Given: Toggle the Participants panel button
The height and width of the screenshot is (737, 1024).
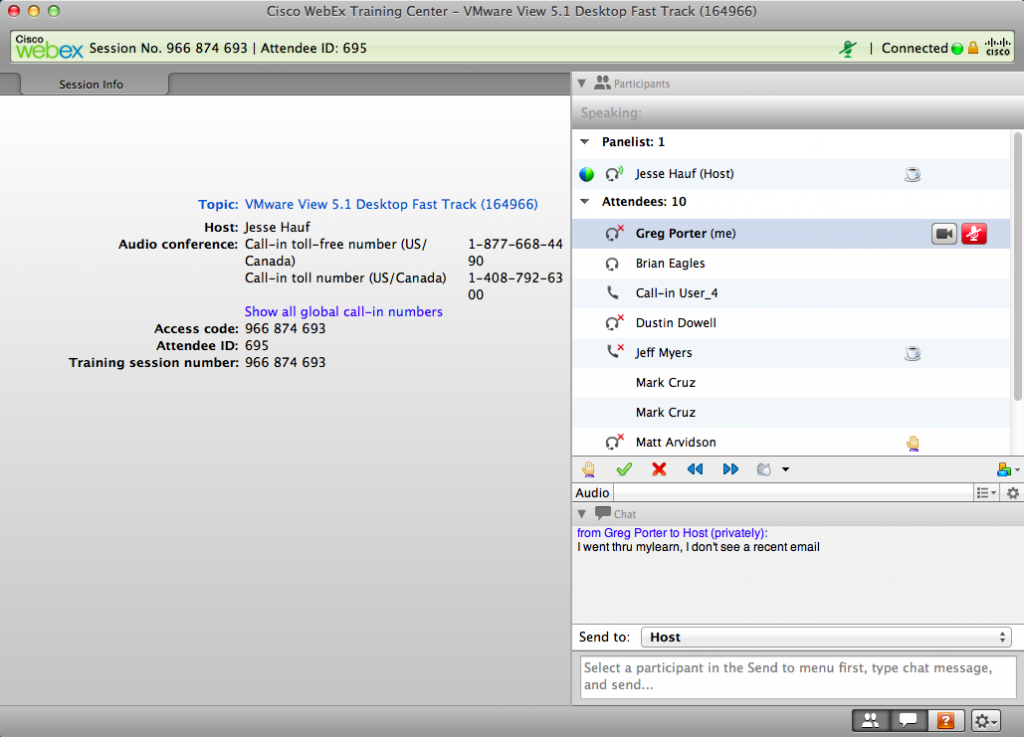Looking at the screenshot, I should (869, 720).
